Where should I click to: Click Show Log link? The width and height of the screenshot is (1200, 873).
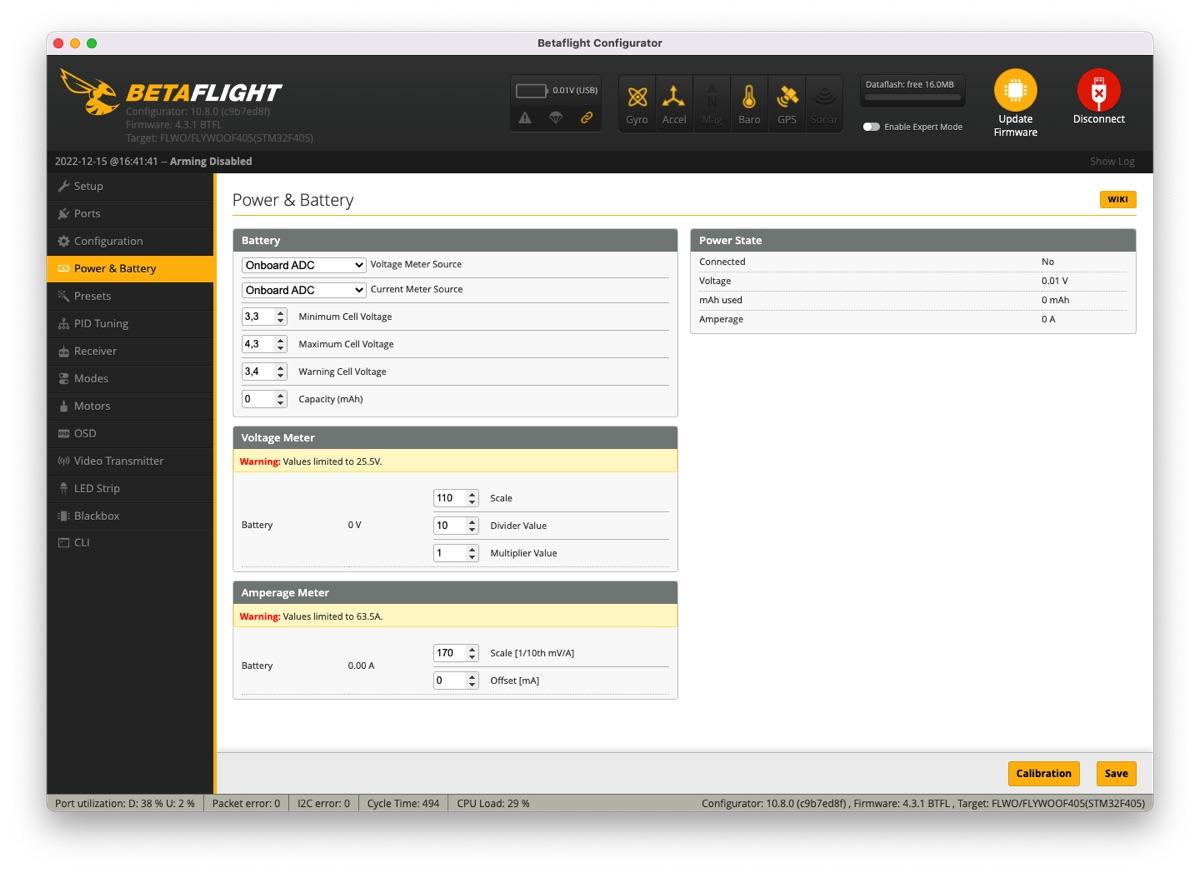coord(1112,162)
